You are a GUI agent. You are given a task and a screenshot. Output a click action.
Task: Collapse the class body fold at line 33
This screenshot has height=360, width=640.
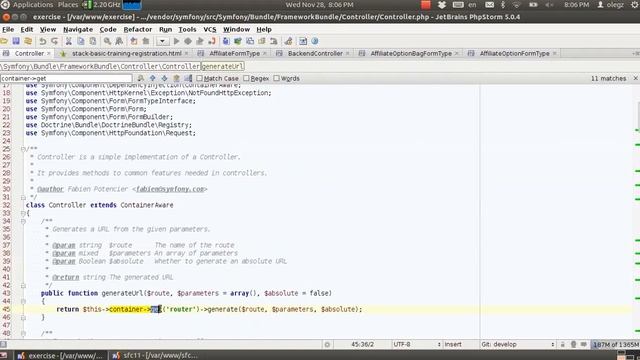[x=23, y=213]
